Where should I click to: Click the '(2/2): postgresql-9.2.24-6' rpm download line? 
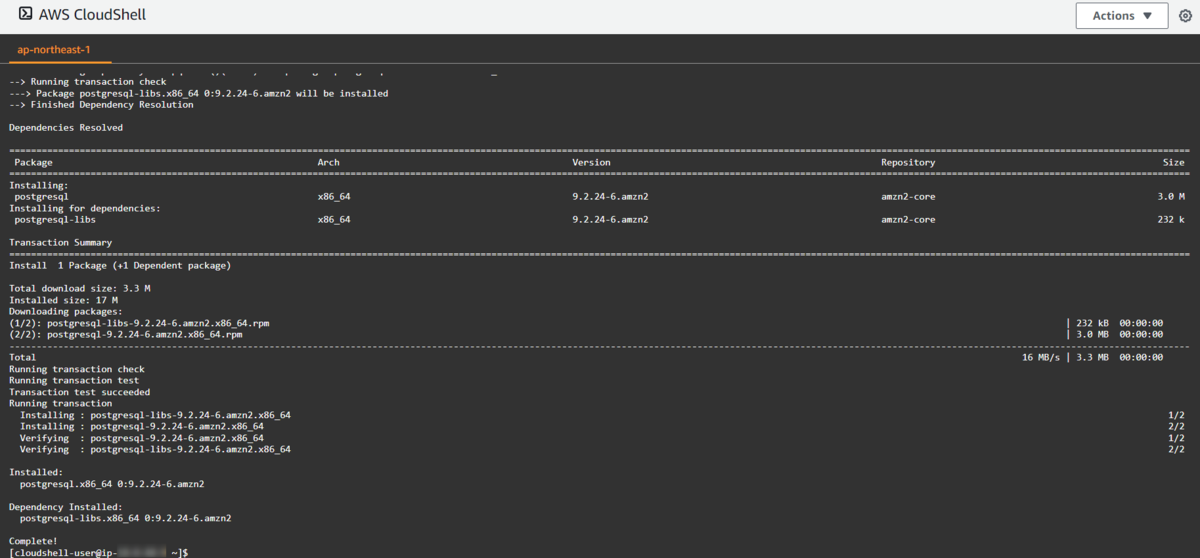(x=126, y=335)
